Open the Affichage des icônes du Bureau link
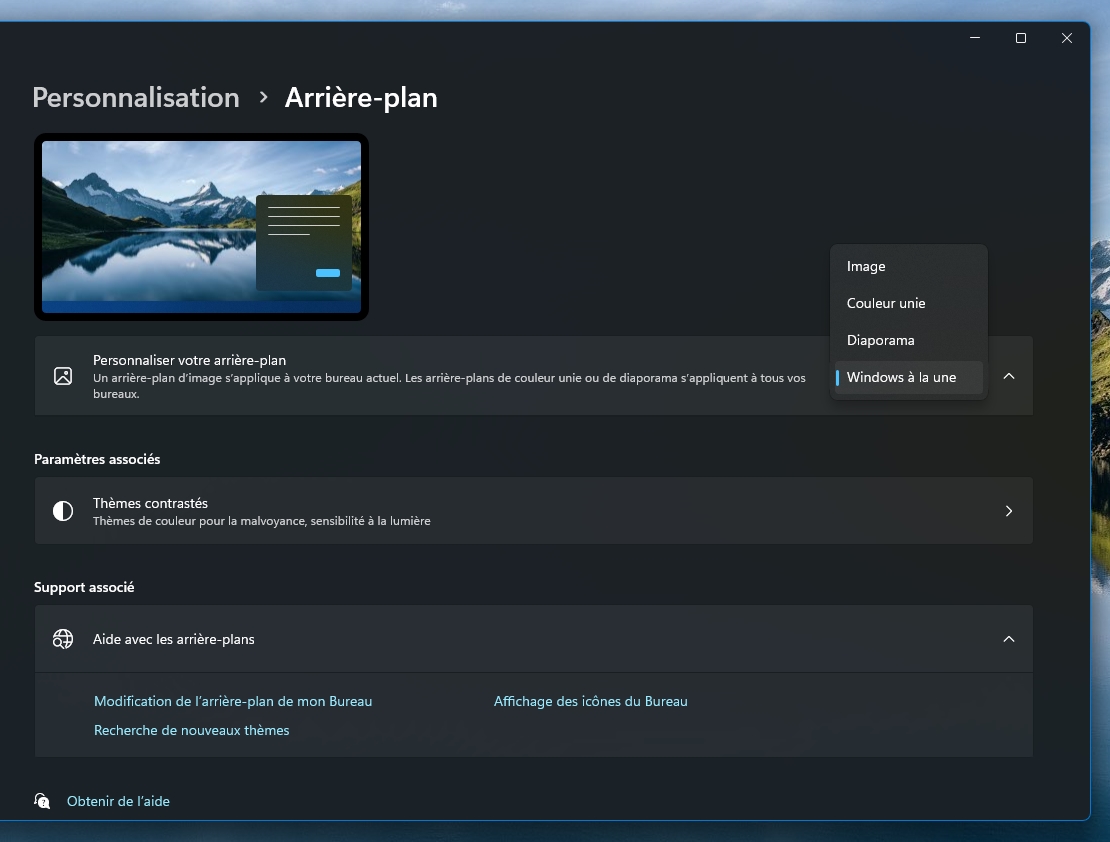The image size is (1110, 842). [x=590, y=701]
